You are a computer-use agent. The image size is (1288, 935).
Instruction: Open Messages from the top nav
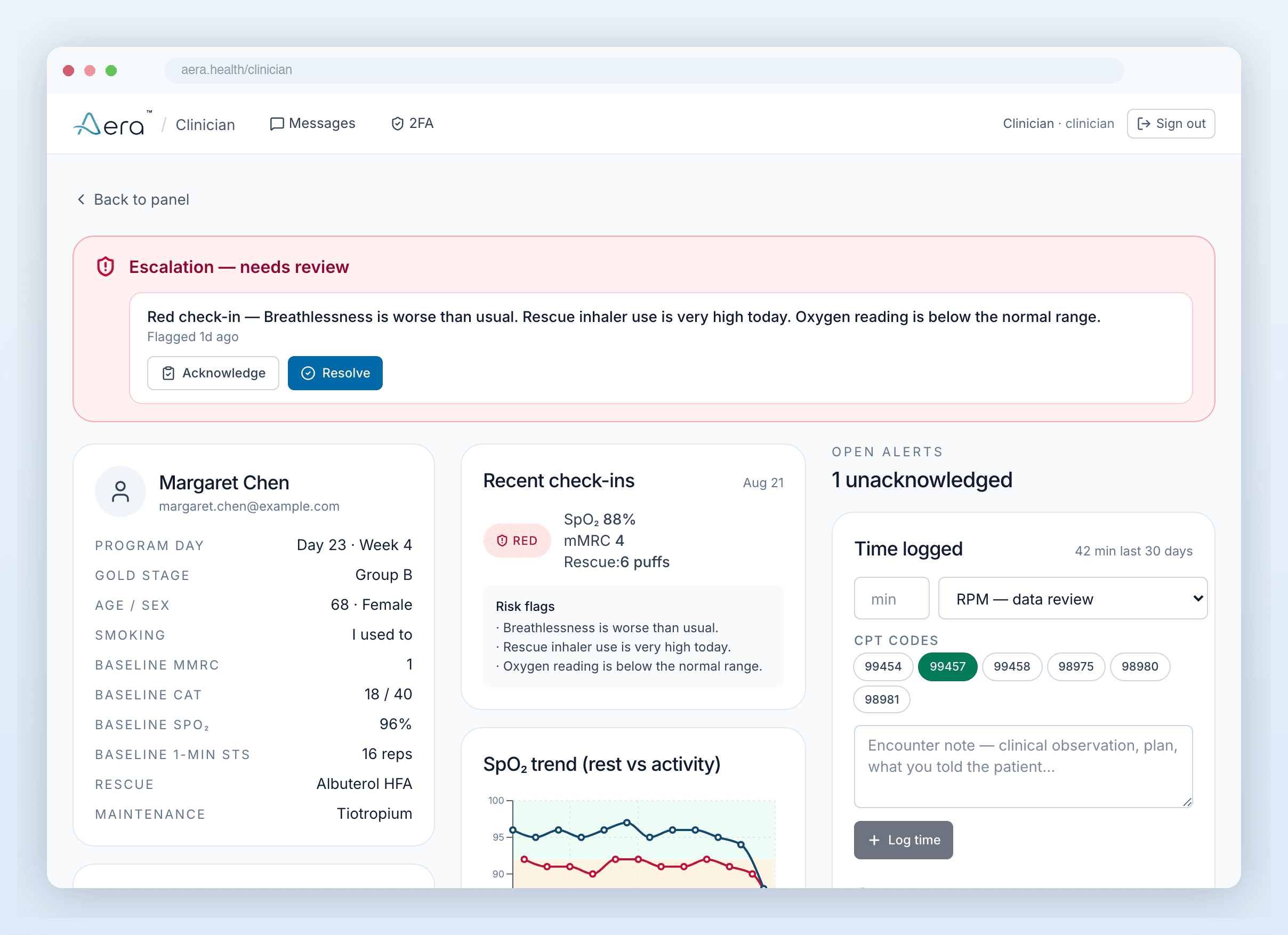[x=312, y=123]
